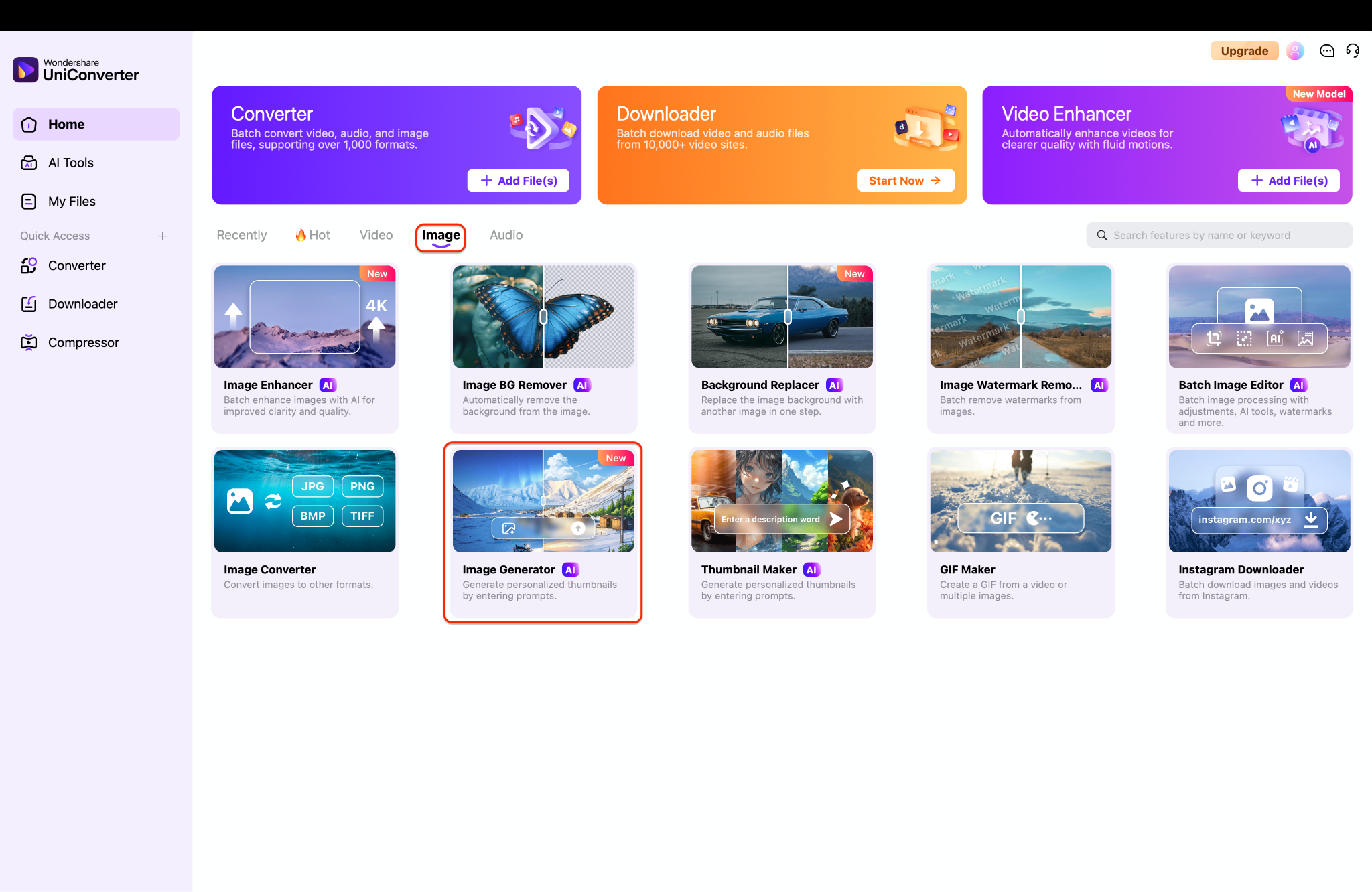Click the Video Enhancer banner illustration icon
Viewport: 1372px width, 892px height.
pyautogui.click(x=1311, y=129)
